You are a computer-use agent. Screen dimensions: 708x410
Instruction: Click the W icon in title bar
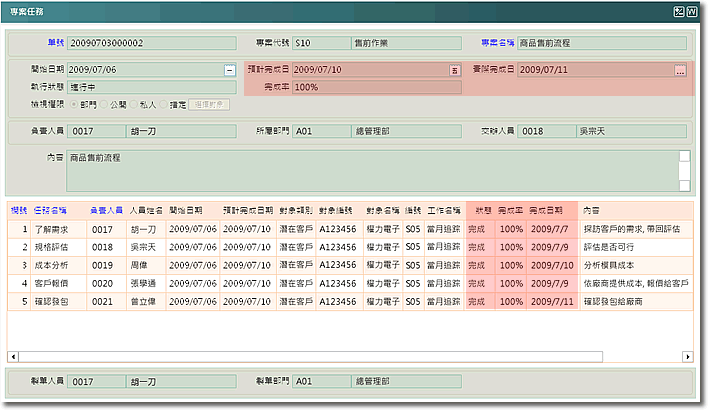(x=692, y=10)
